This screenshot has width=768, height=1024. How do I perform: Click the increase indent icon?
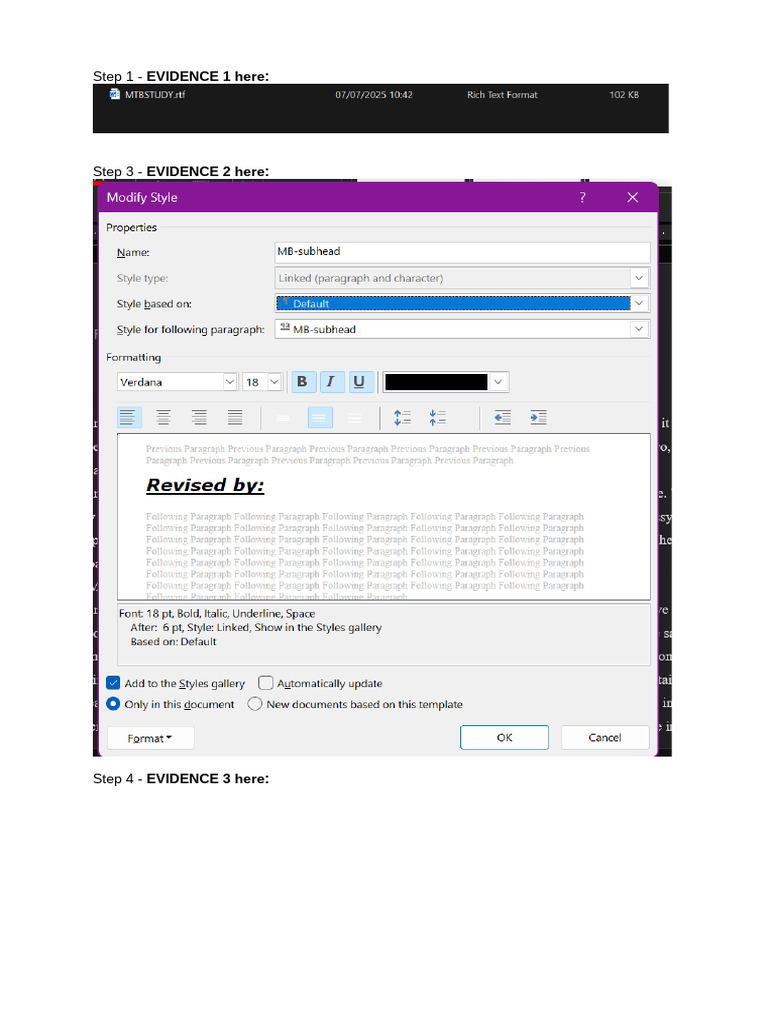(x=538, y=417)
